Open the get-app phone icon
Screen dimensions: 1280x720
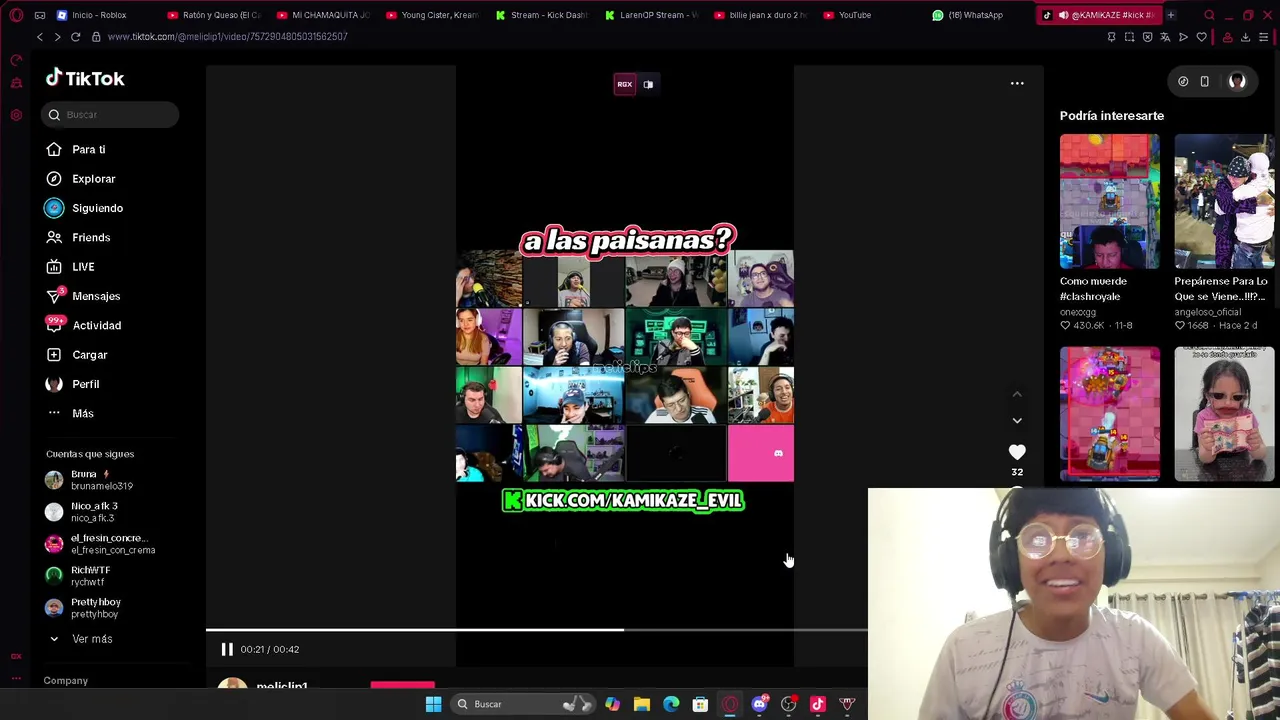click(x=1205, y=82)
